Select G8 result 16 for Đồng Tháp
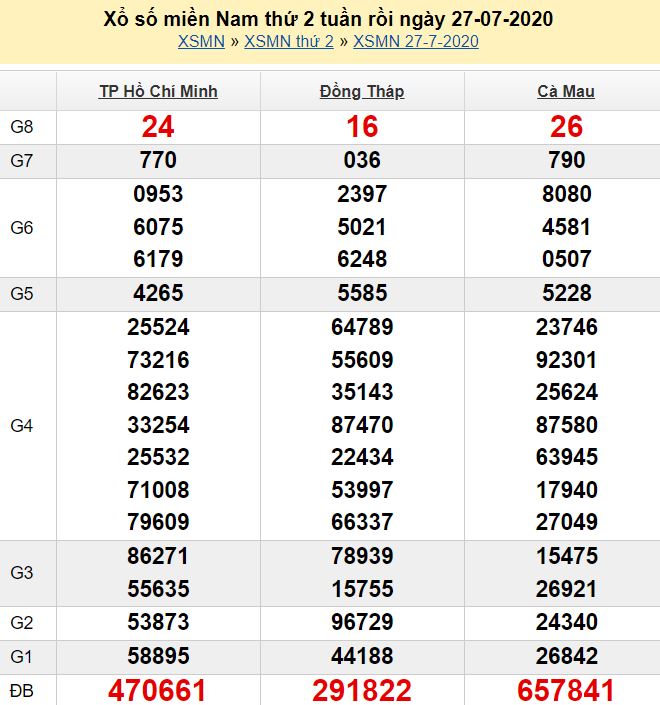Image resolution: width=660 pixels, height=705 pixels. coord(362,127)
